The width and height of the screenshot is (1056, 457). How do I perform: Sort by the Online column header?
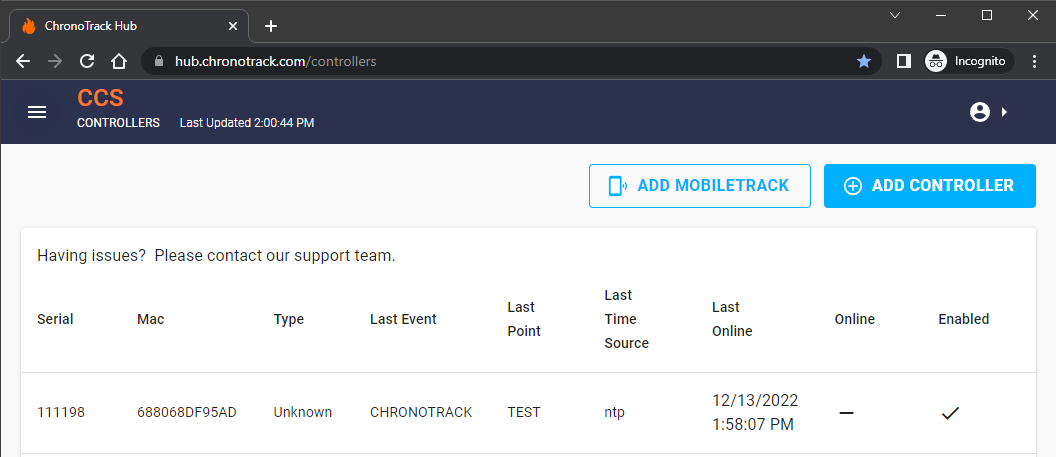click(855, 319)
